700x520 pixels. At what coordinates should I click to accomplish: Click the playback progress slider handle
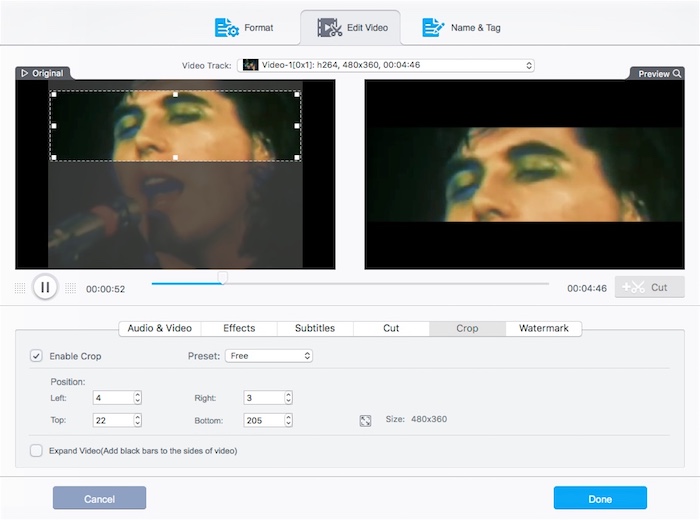click(222, 278)
